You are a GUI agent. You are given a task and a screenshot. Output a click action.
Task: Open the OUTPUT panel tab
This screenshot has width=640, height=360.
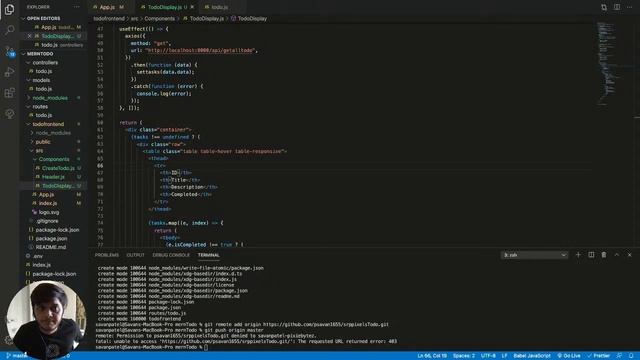(136, 255)
